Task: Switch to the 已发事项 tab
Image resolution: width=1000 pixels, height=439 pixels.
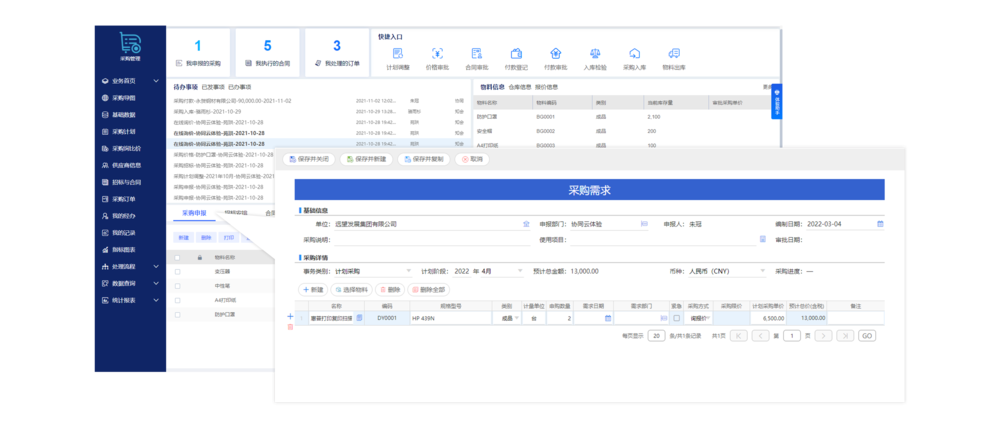Action: (x=212, y=87)
